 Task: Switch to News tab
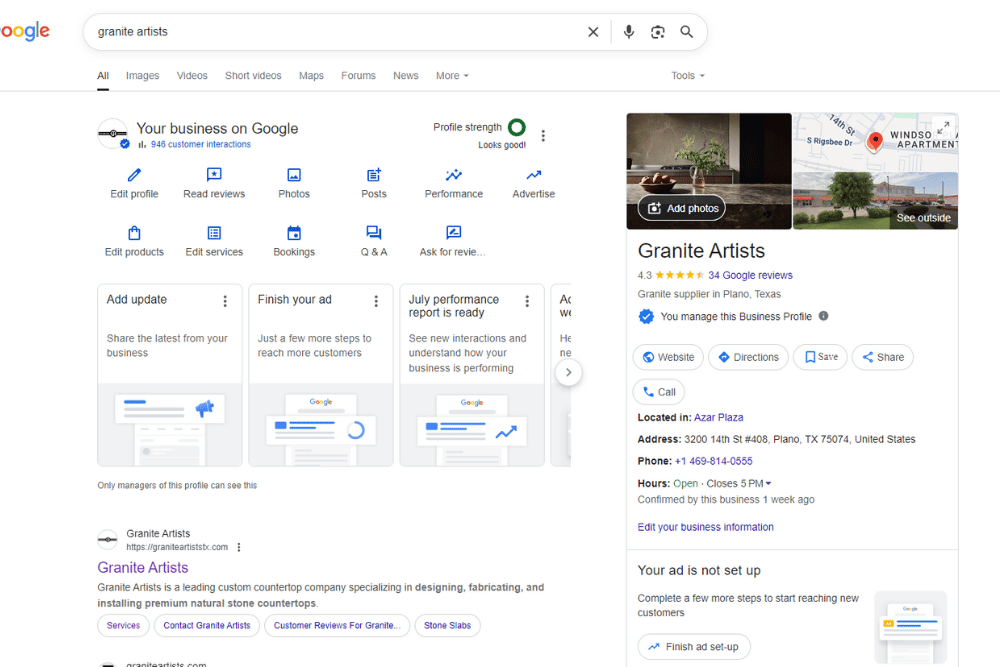coord(406,75)
